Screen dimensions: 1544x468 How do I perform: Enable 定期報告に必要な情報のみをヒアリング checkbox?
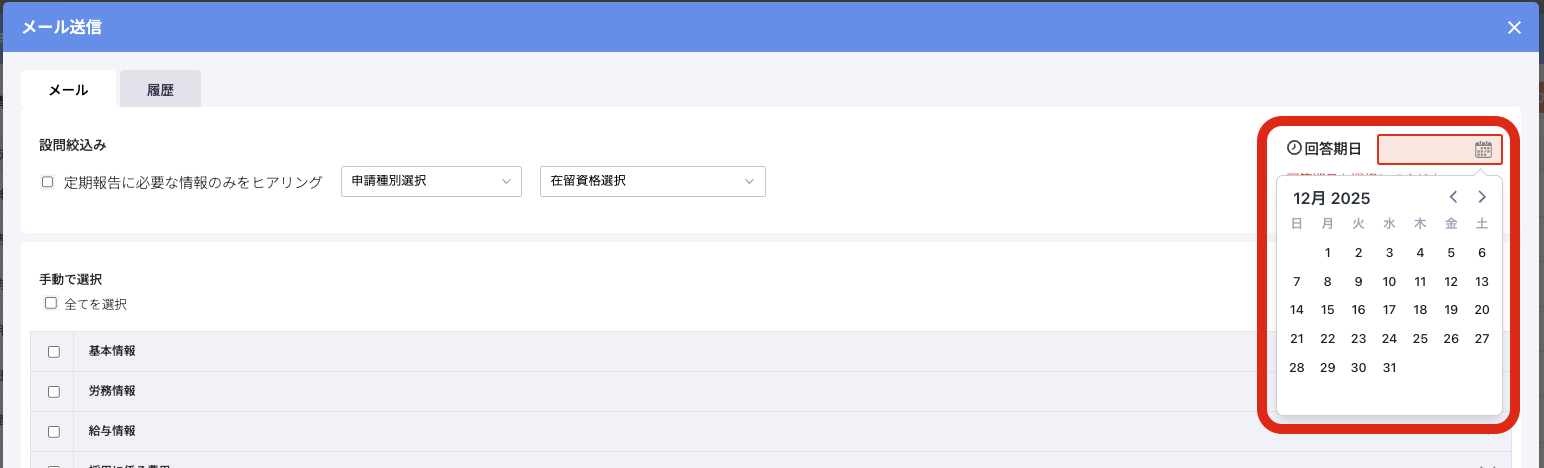(47, 182)
